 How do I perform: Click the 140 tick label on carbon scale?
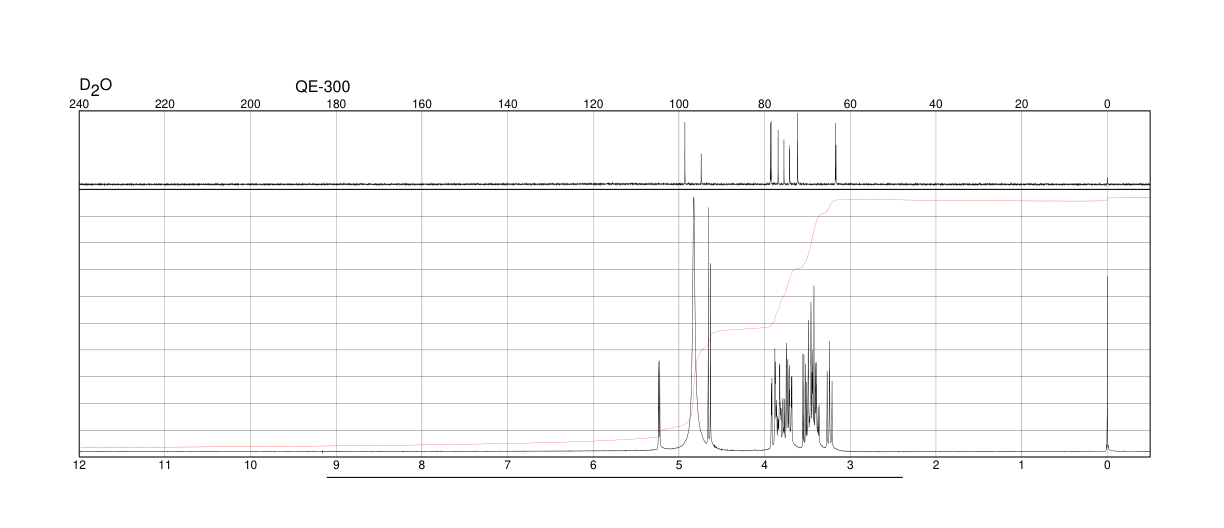(x=508, y=104)
